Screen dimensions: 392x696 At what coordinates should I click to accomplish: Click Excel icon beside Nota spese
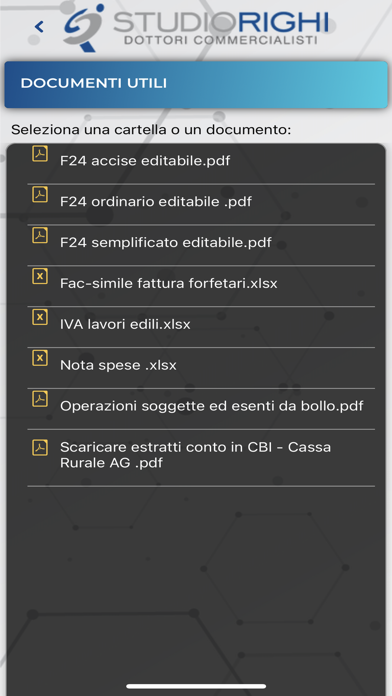(40, 358)
